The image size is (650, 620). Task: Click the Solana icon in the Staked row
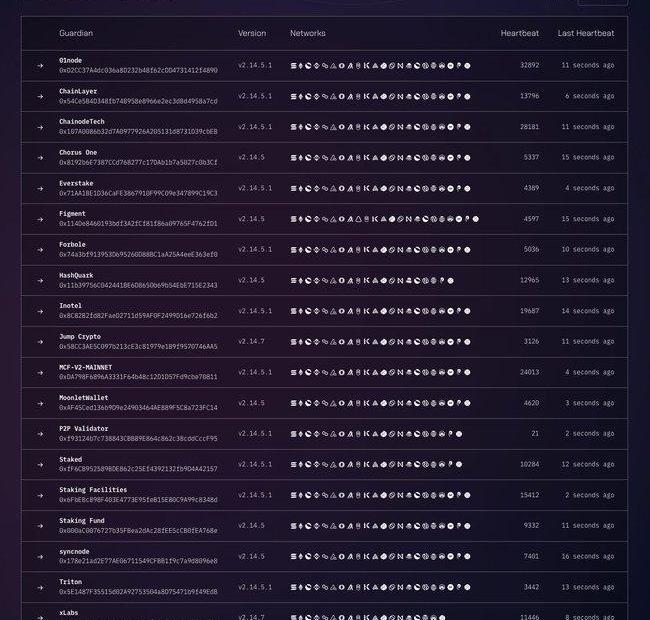[294, 465]
